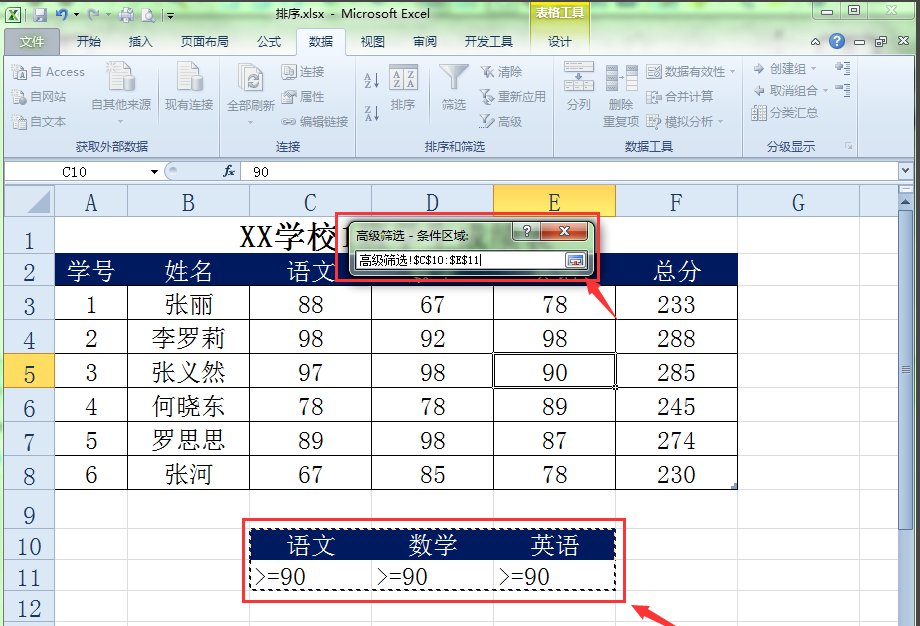Click vertical scrollbar up arrow

tap(906, 201)
